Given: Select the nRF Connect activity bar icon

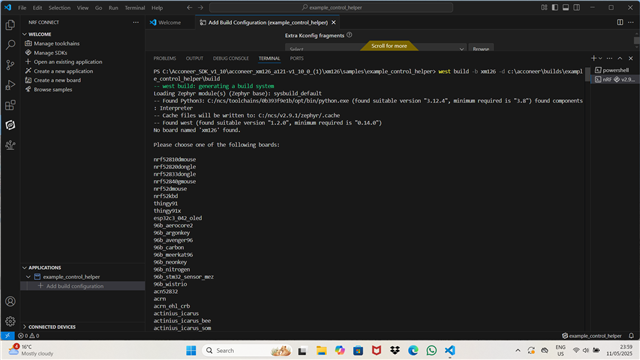Looking at the screenshot, I should point(10,125).
